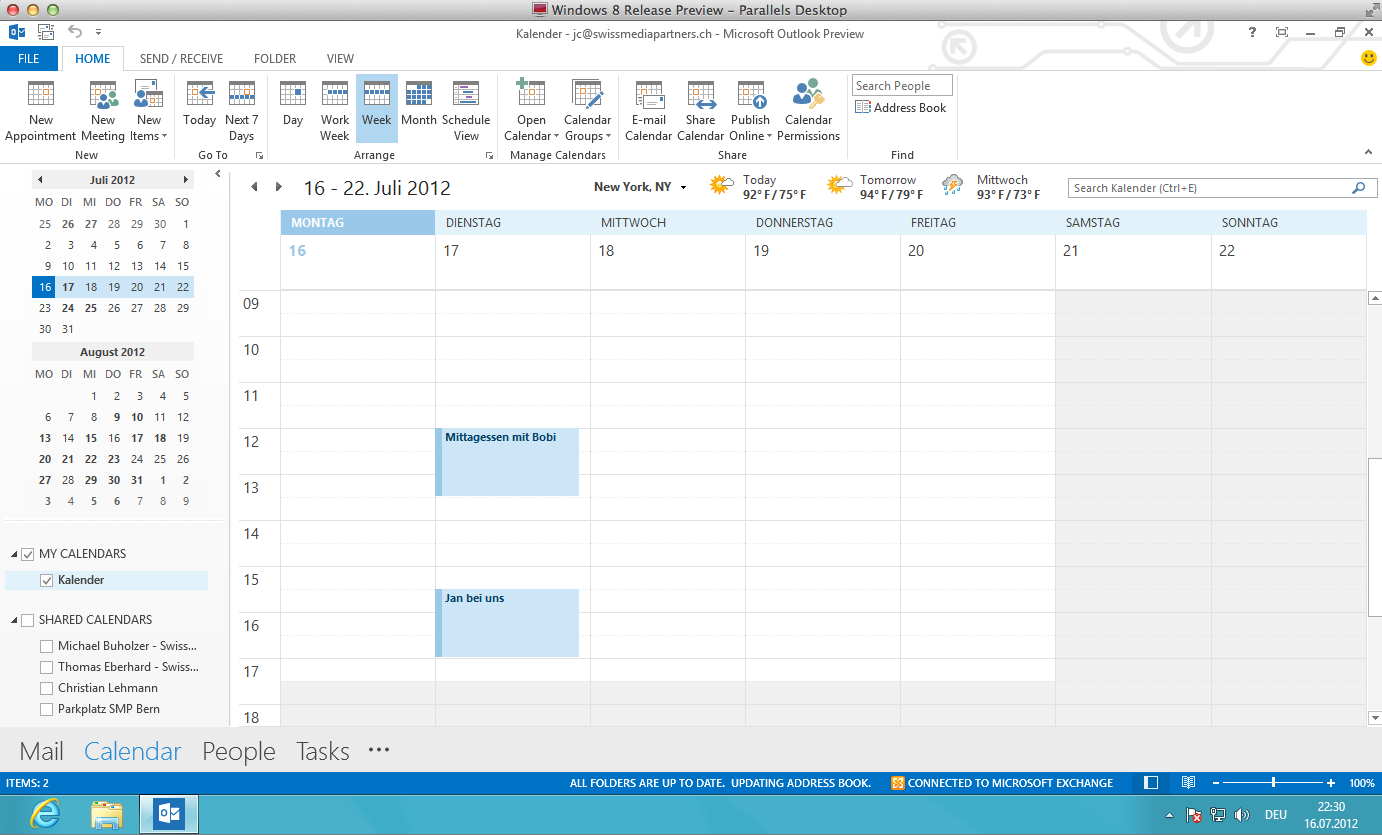Check Thomas Eberhard calendar
Image resolution: width=1382 pixels, height=835 pixels.
46,667
